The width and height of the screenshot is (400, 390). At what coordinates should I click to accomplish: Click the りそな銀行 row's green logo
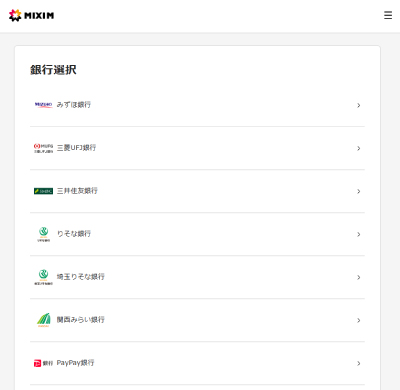pos(43,234)
